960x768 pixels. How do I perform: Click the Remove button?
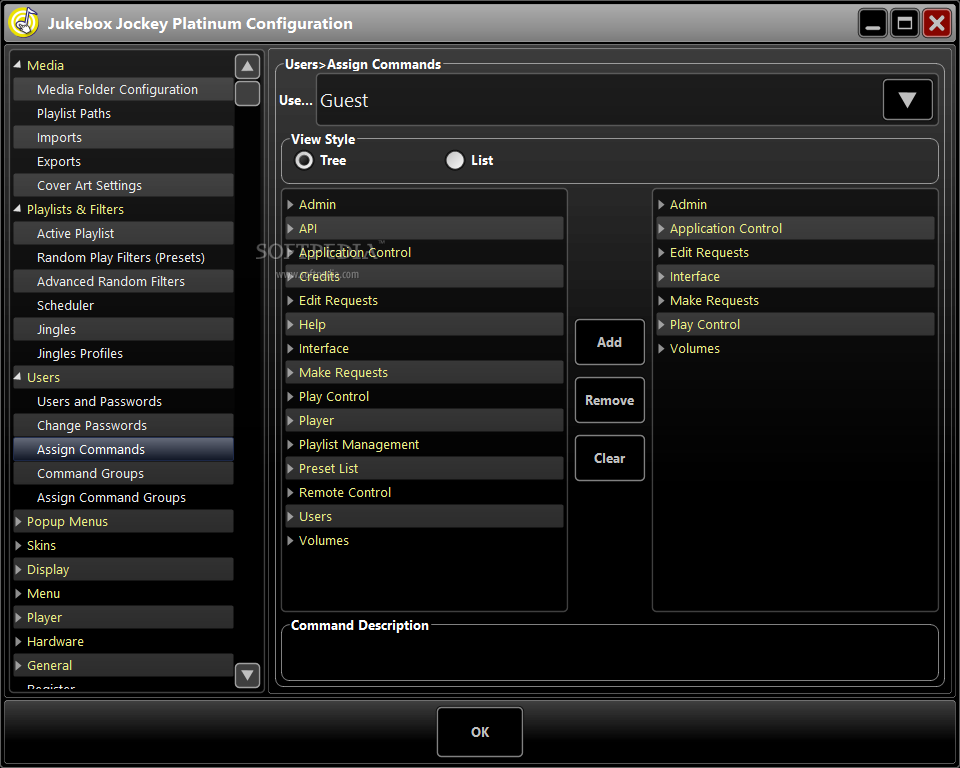(609, 400)
